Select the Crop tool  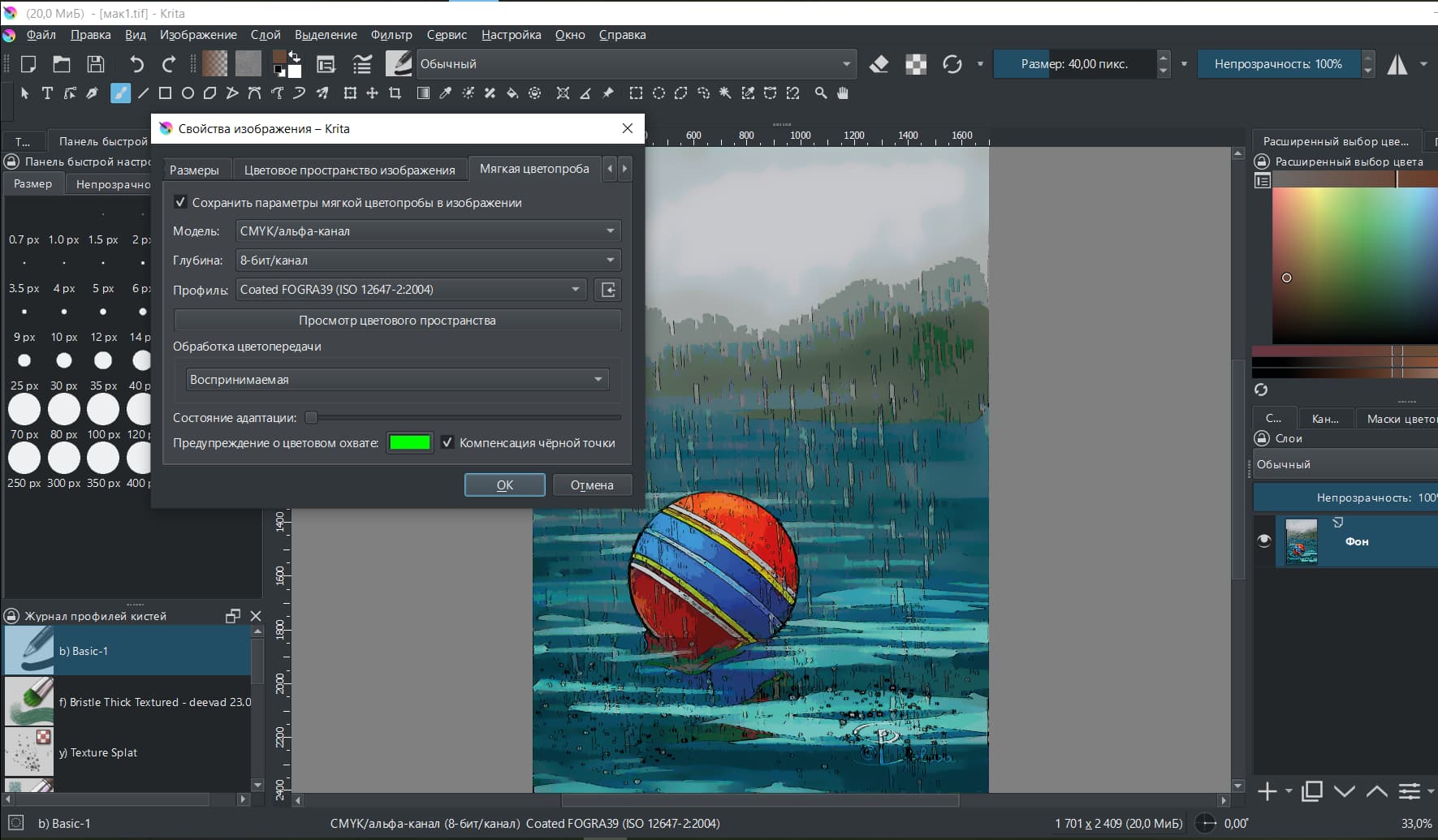pos(395,93)
